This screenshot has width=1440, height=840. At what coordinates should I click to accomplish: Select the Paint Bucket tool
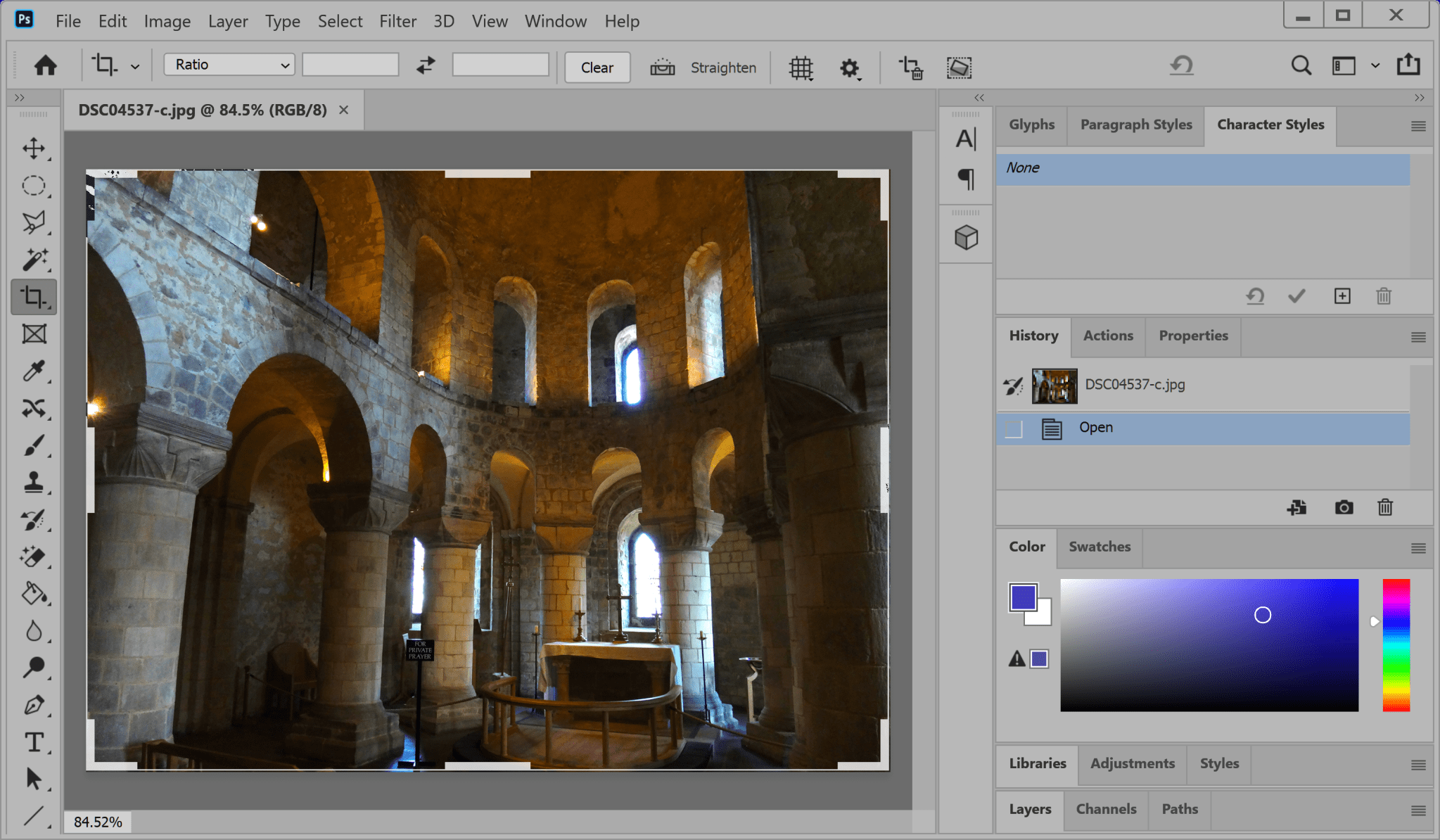point(33,594)
